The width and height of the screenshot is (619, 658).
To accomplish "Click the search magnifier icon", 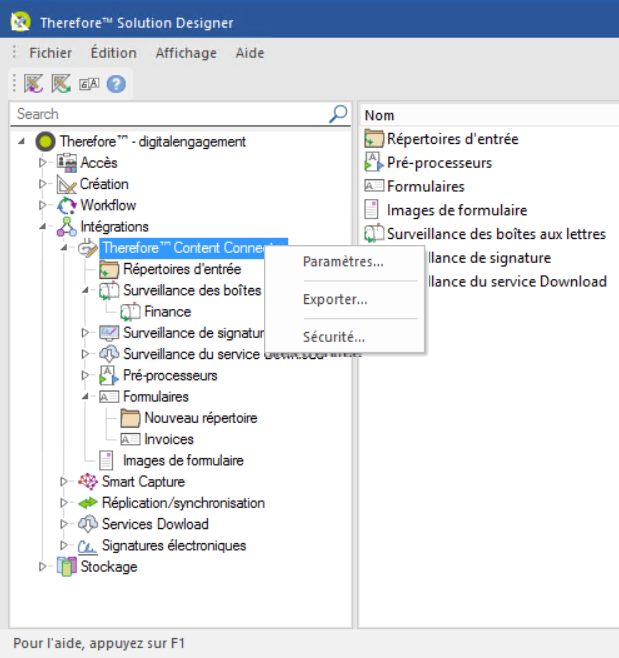I will coord(338,114).
